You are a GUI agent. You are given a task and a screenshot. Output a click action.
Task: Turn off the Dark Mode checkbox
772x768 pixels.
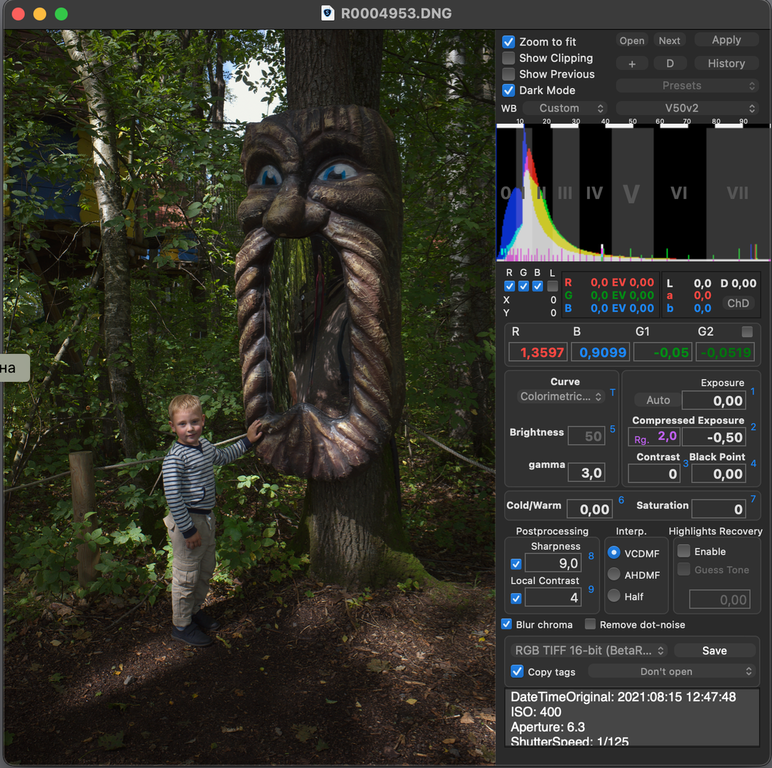(x=509, y=90)
